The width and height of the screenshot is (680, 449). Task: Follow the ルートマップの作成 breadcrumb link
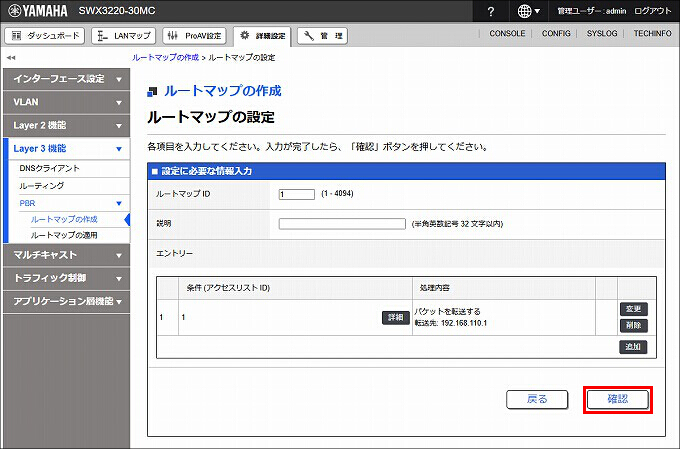pos(165,57)
